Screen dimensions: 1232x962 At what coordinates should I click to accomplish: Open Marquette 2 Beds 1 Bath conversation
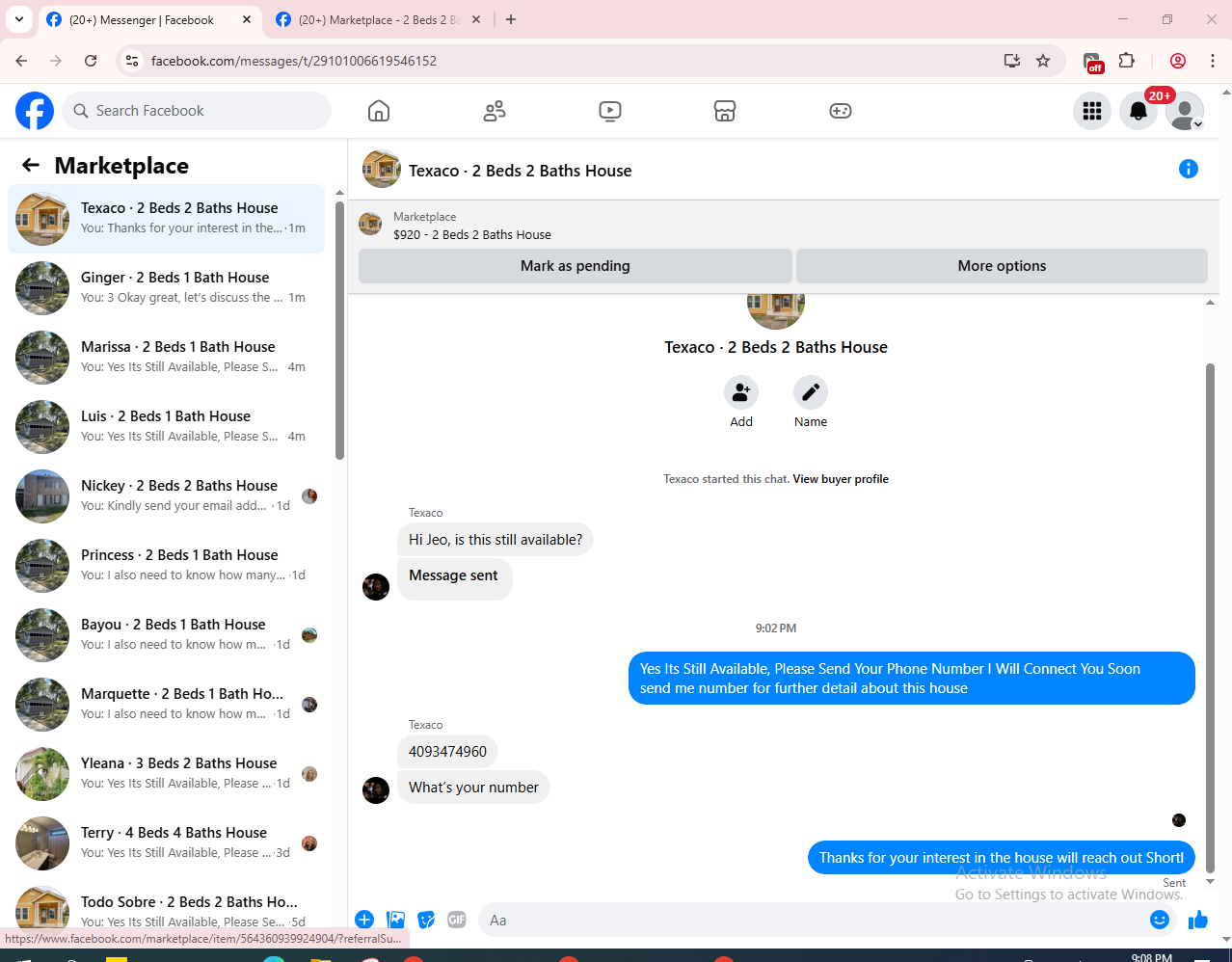click(x=166, y=705)
